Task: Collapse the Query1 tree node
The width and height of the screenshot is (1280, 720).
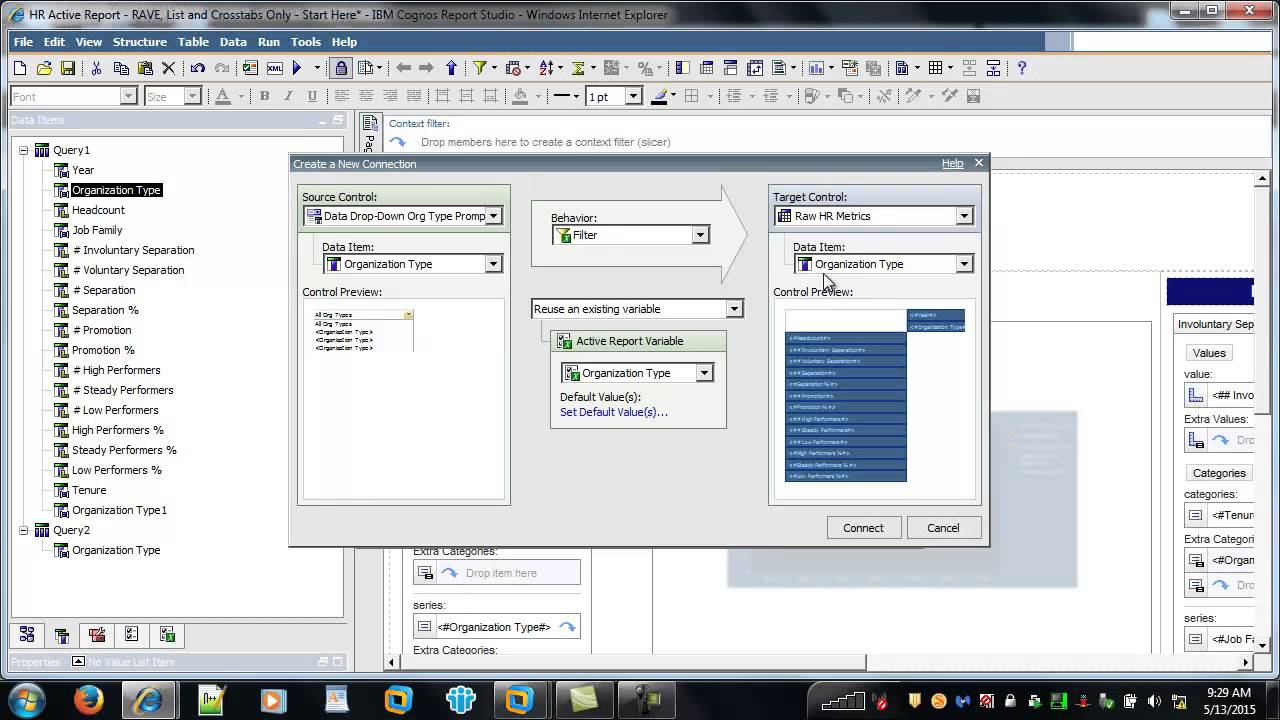Action: (23, 150)
